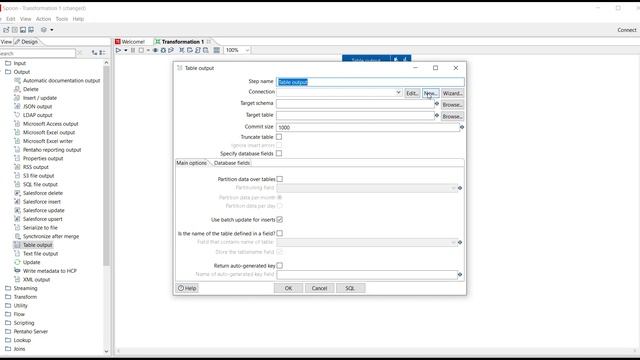Enable Partition data over tables
Screen dimensions: 640x360
(280, 179)
